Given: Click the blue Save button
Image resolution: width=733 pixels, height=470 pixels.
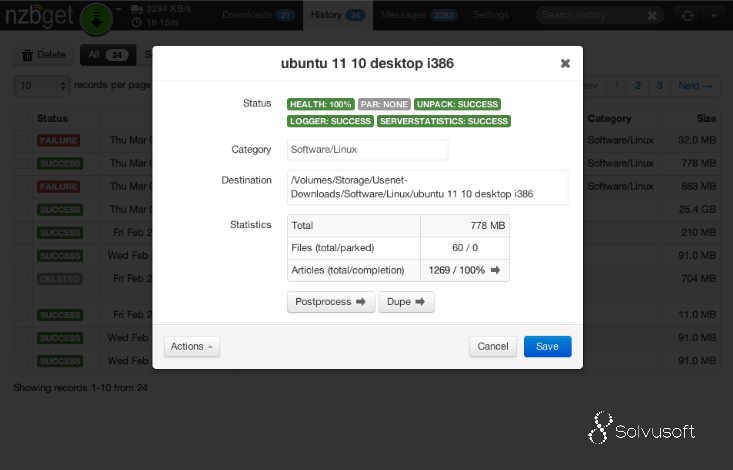Looking at the screenshot, I should tap(547, 347).
